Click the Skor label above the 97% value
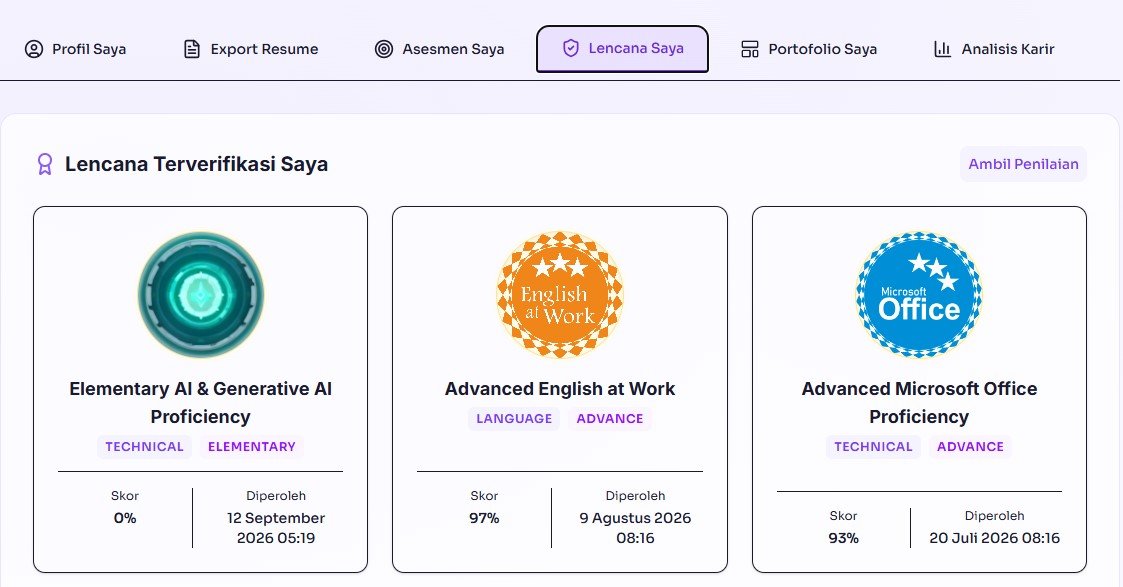 [x=484, y=495]
